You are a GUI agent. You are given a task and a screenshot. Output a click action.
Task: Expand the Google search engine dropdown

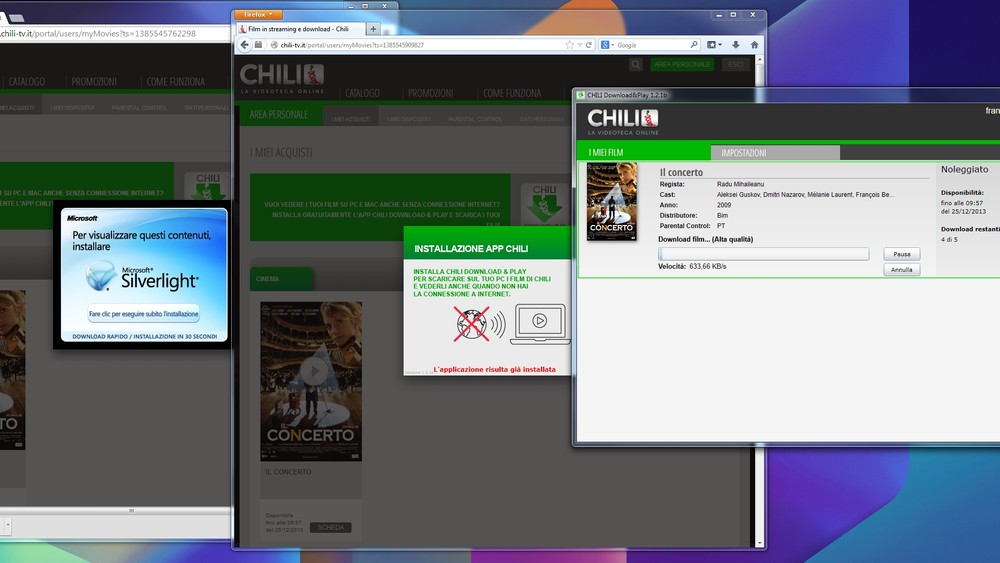[611, 45]
